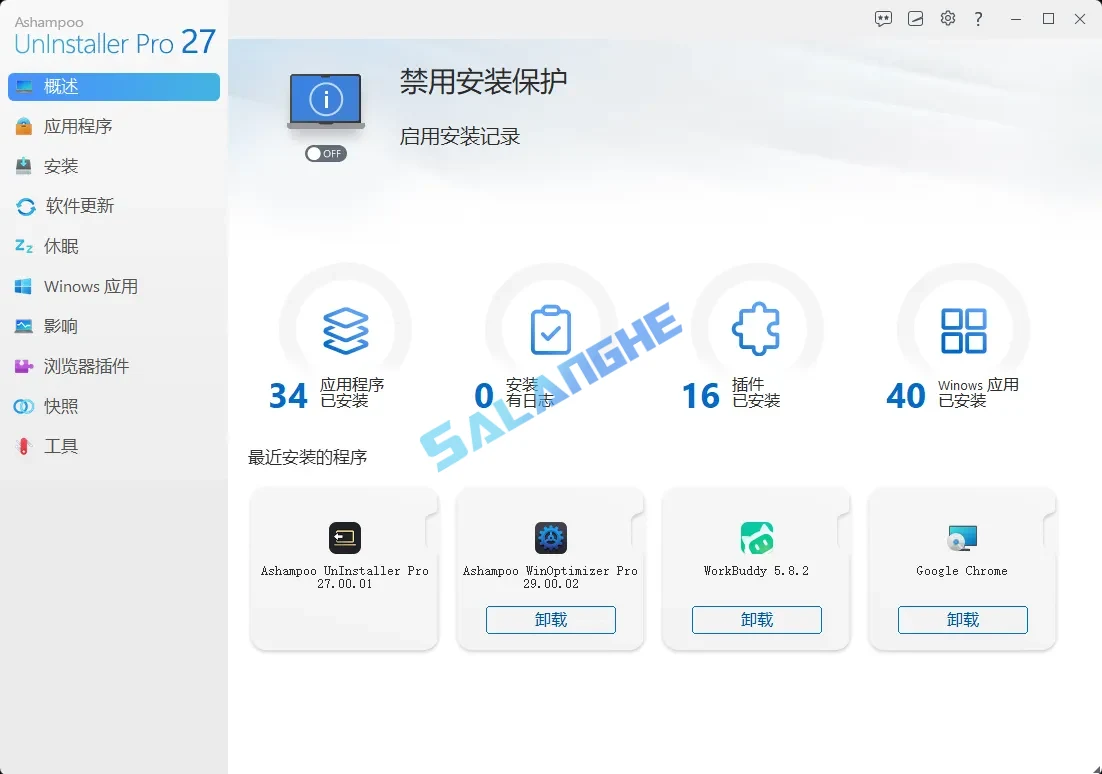1102x774 pixels.
Task: Close the UnInstaller window
Action: 1080,19
